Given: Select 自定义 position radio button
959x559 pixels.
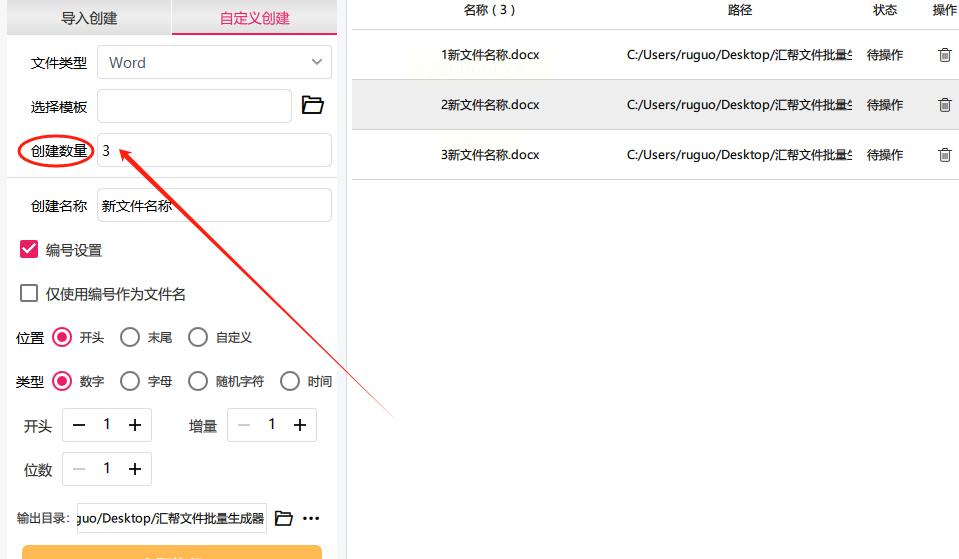Looking at the screenshot, I should (x=198, y=338).
